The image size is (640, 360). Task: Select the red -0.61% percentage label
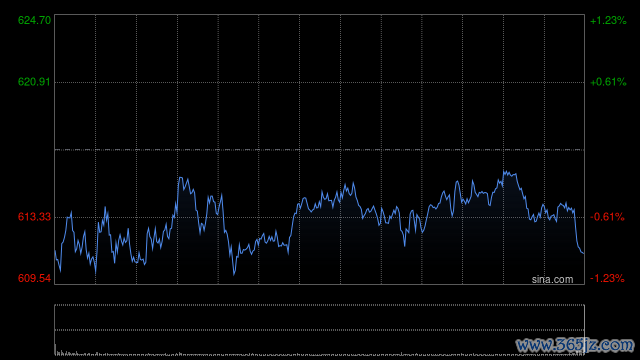tap(607, 217)
